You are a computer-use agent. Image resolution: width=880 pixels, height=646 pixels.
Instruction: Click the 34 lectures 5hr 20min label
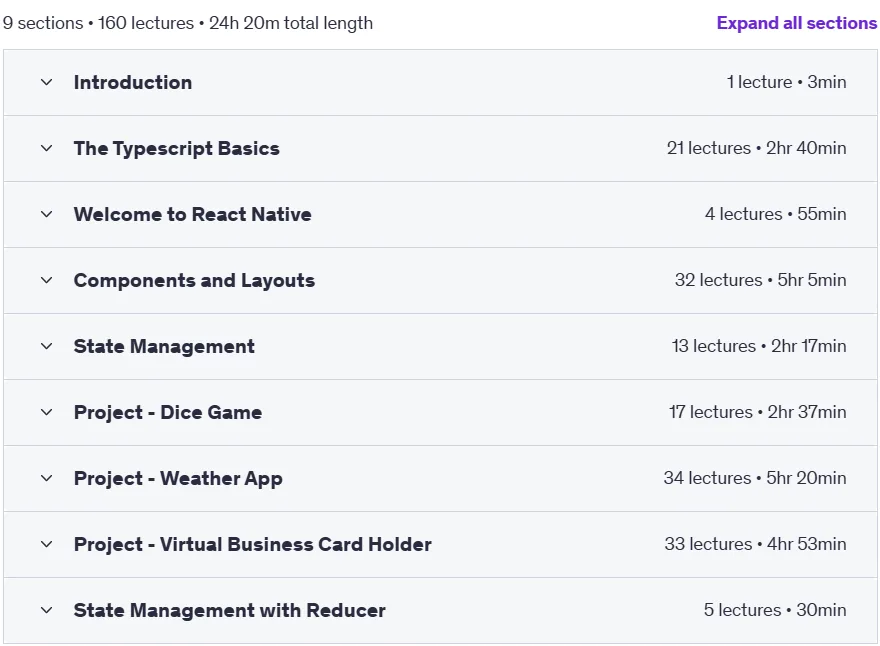(755, 478)
